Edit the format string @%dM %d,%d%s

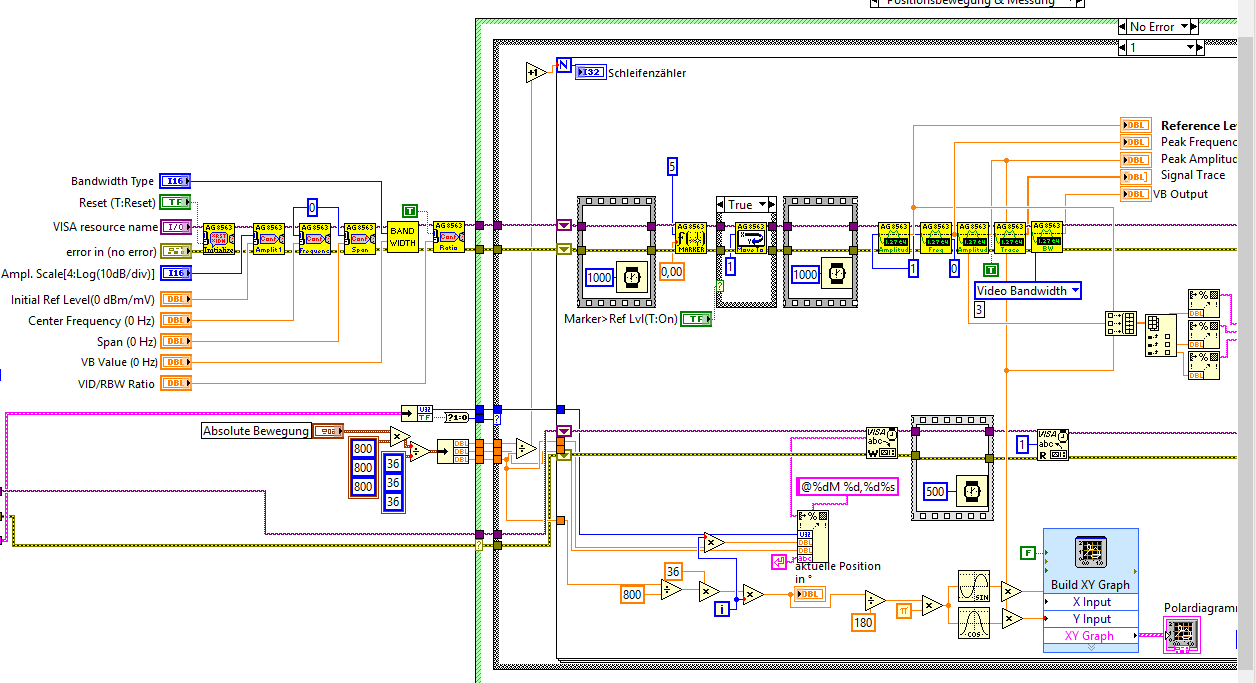pos(848,488)
